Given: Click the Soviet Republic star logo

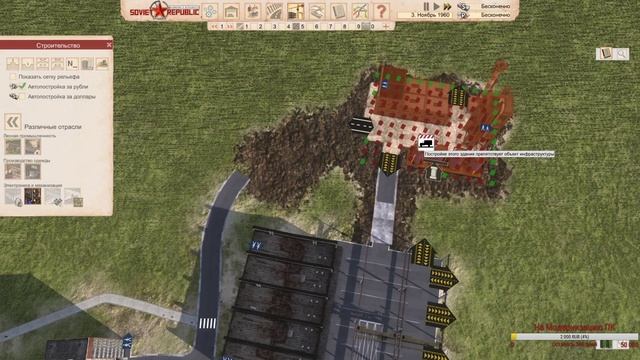Looking at the screenshot, I should pyautogui.click(x=159, y=10).
